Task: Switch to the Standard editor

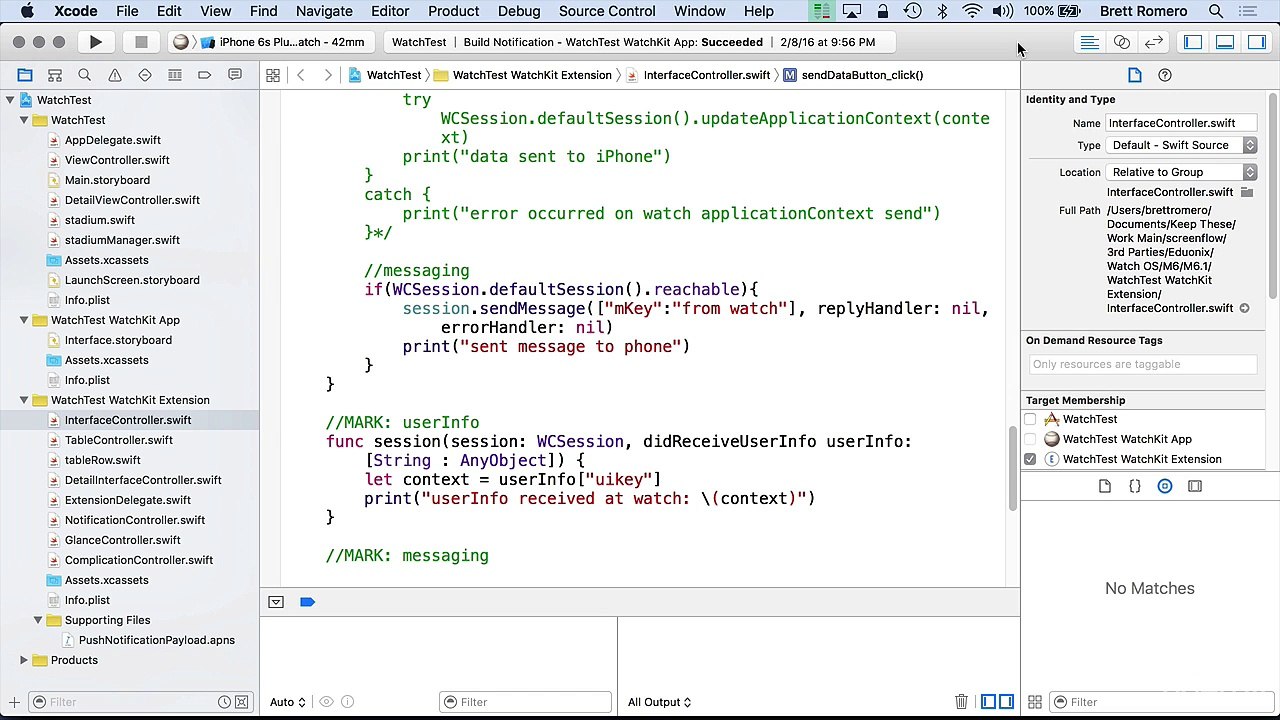Action: coord(1090,42)
